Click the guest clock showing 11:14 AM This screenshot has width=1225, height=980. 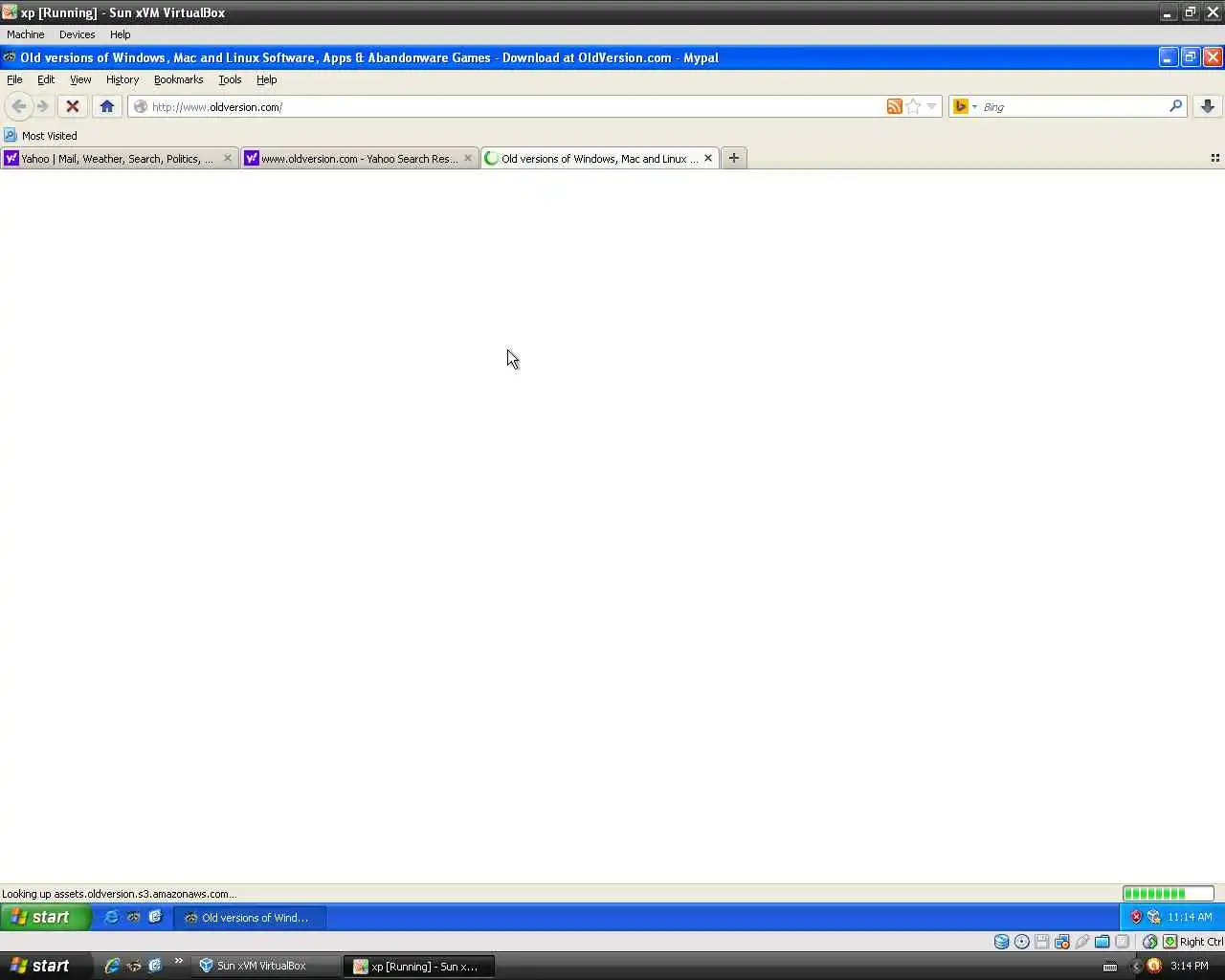click(x=1190, y=917)
